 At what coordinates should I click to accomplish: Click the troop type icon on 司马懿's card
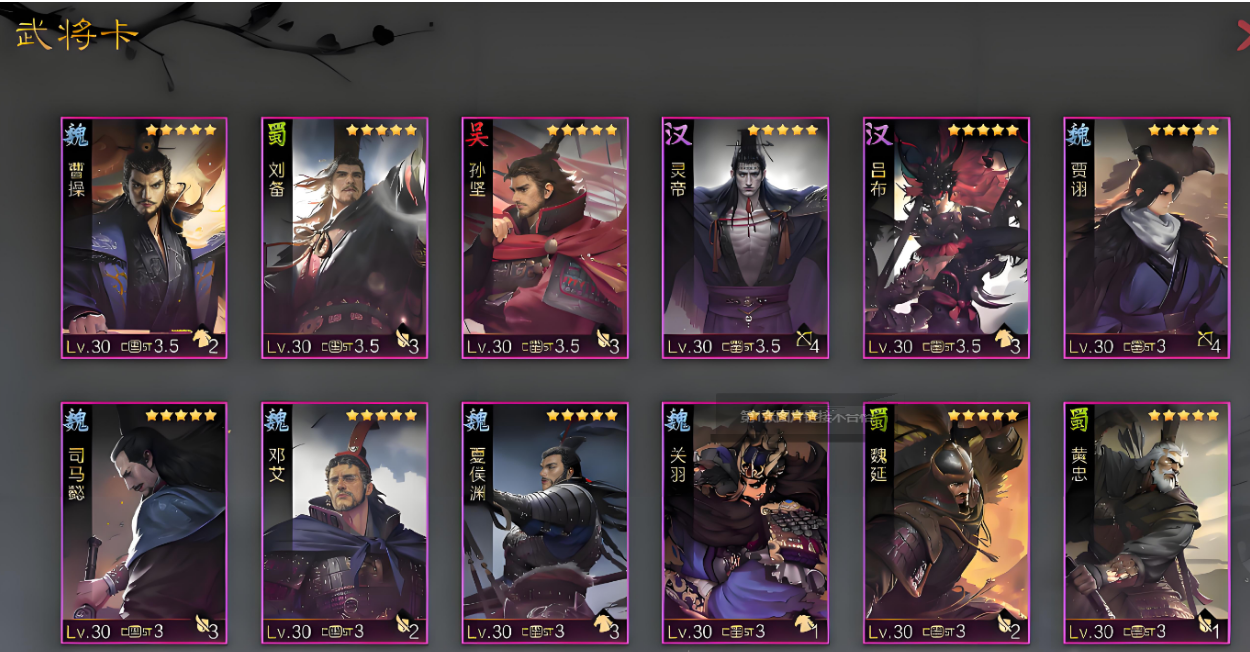pyautogui.click(x=201, y=626)
